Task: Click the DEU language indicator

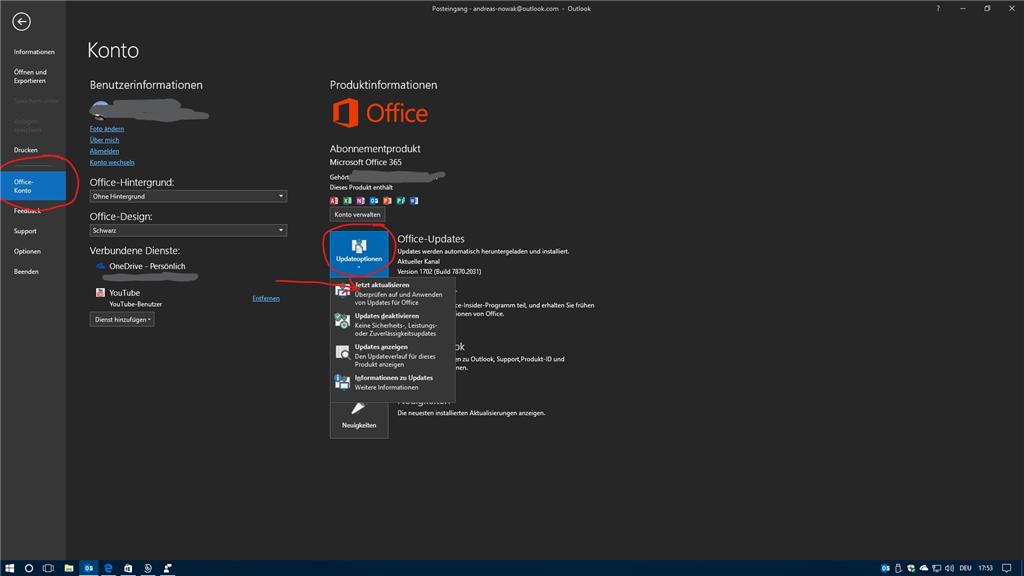Action: click(x=965, y=568)
